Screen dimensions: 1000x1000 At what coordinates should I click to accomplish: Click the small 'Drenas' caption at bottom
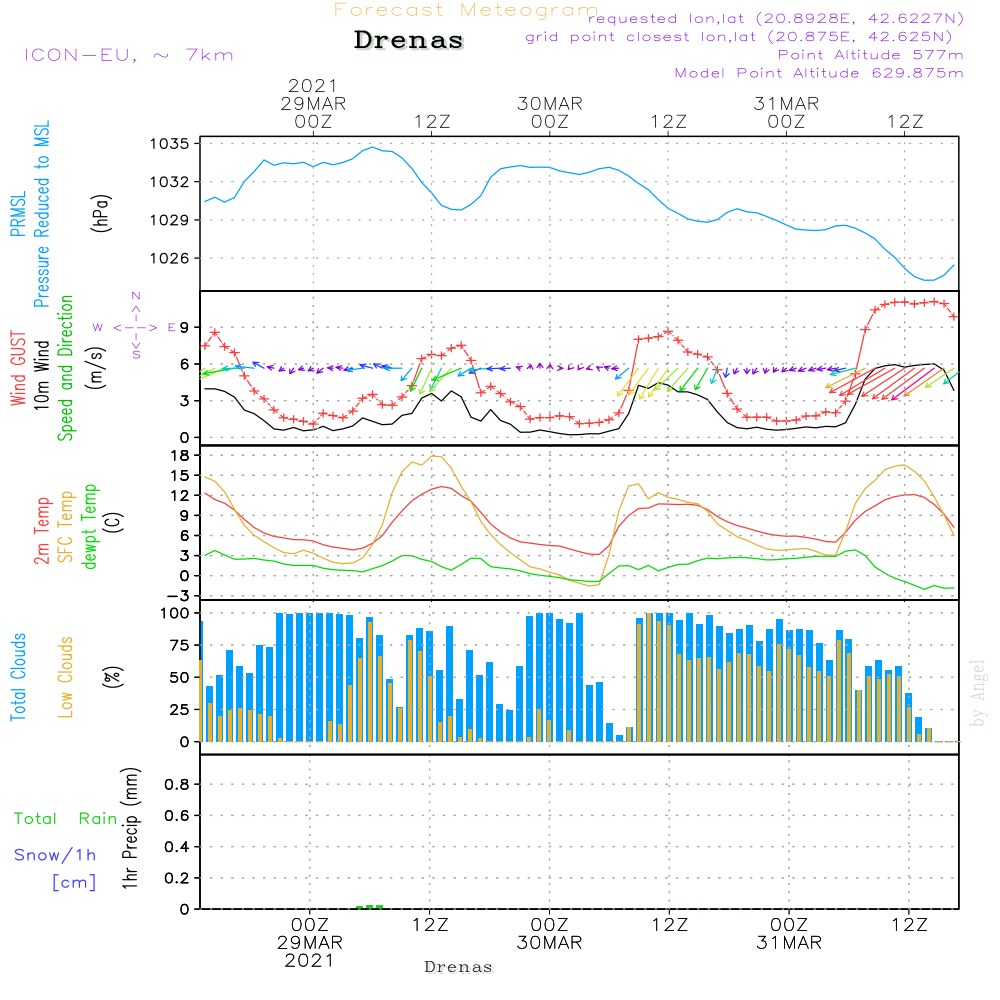point(459,967)
